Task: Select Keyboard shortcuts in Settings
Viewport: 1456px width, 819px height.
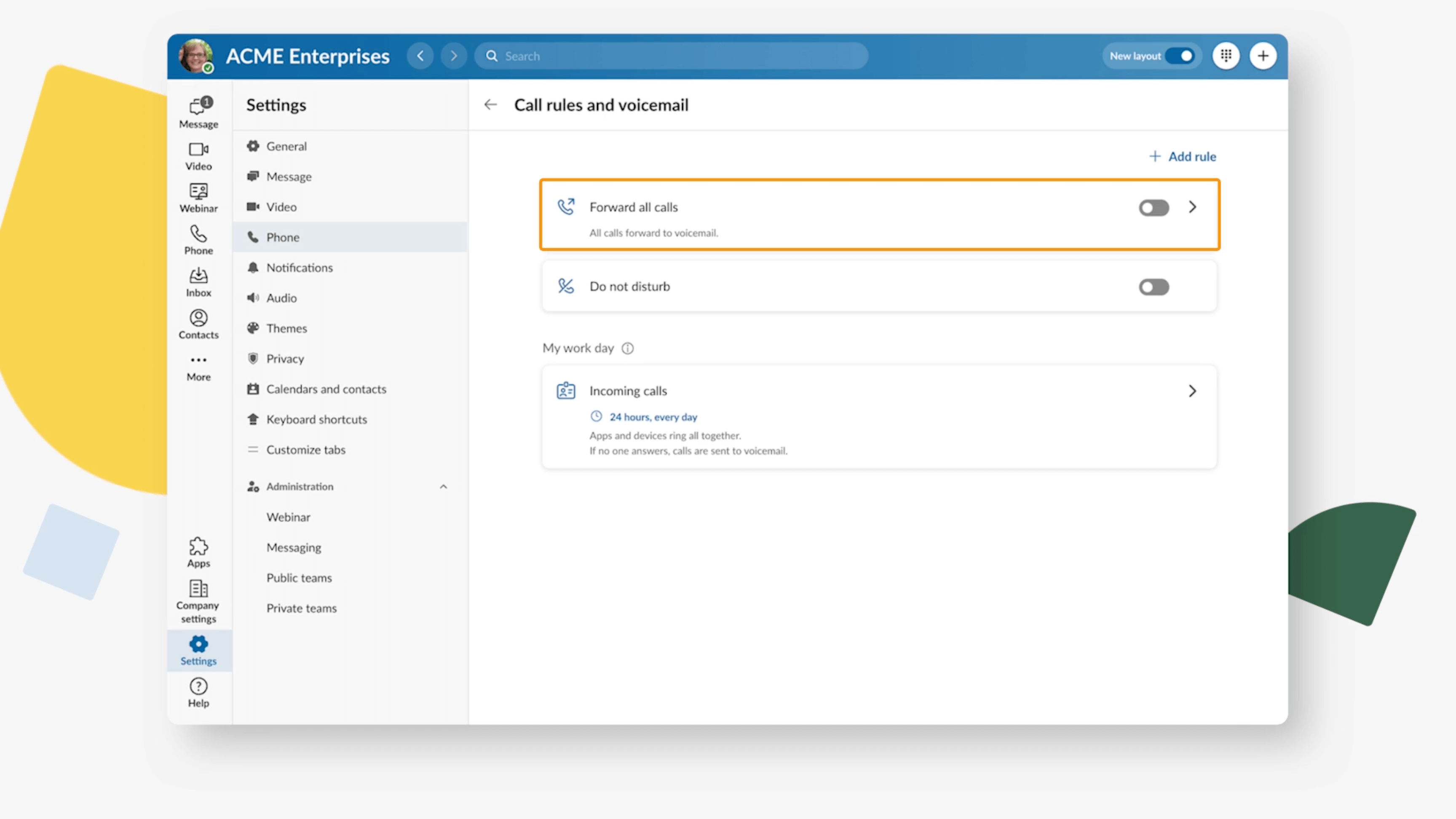Action: tap(316, 419)
